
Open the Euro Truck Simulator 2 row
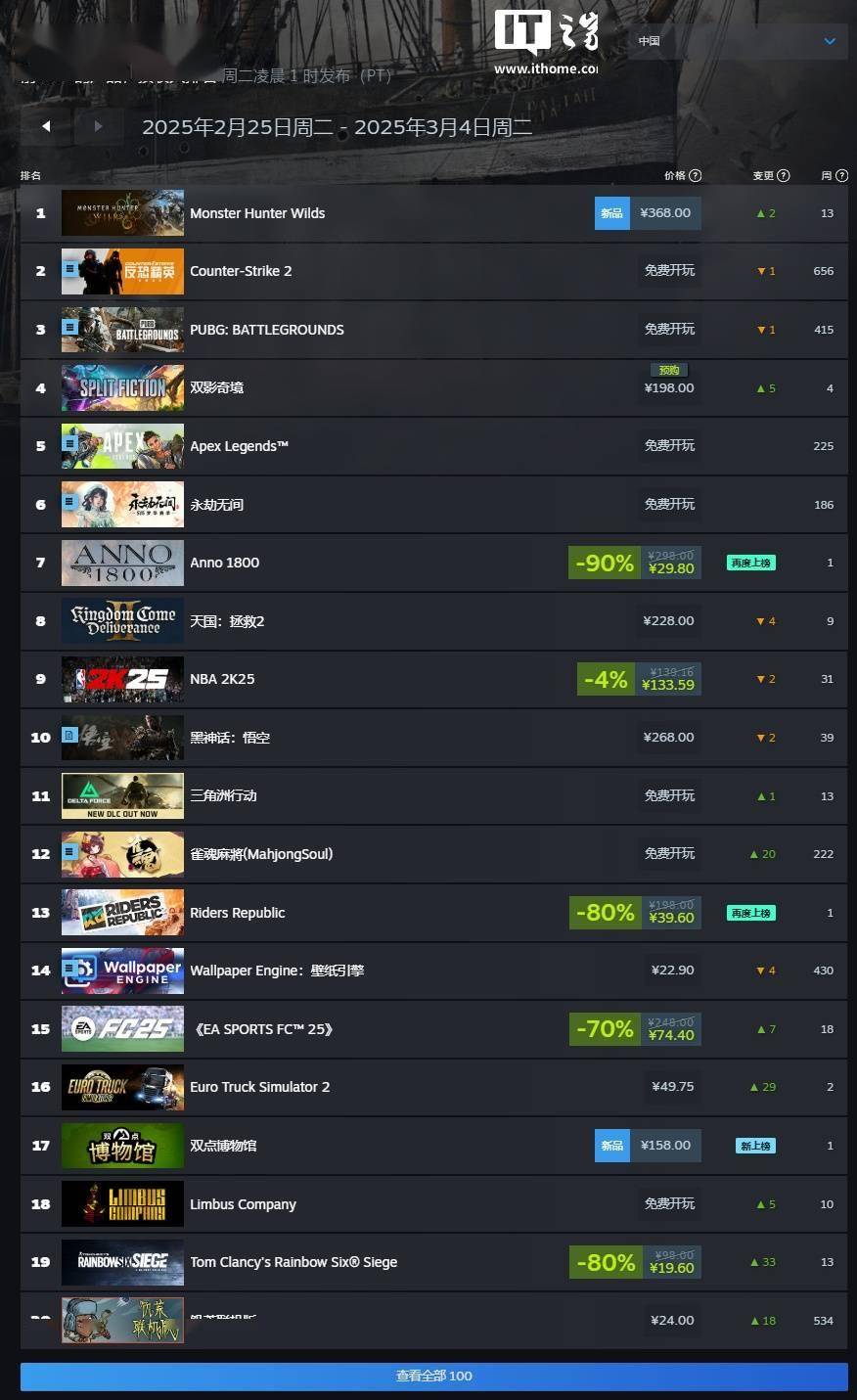433,1087
